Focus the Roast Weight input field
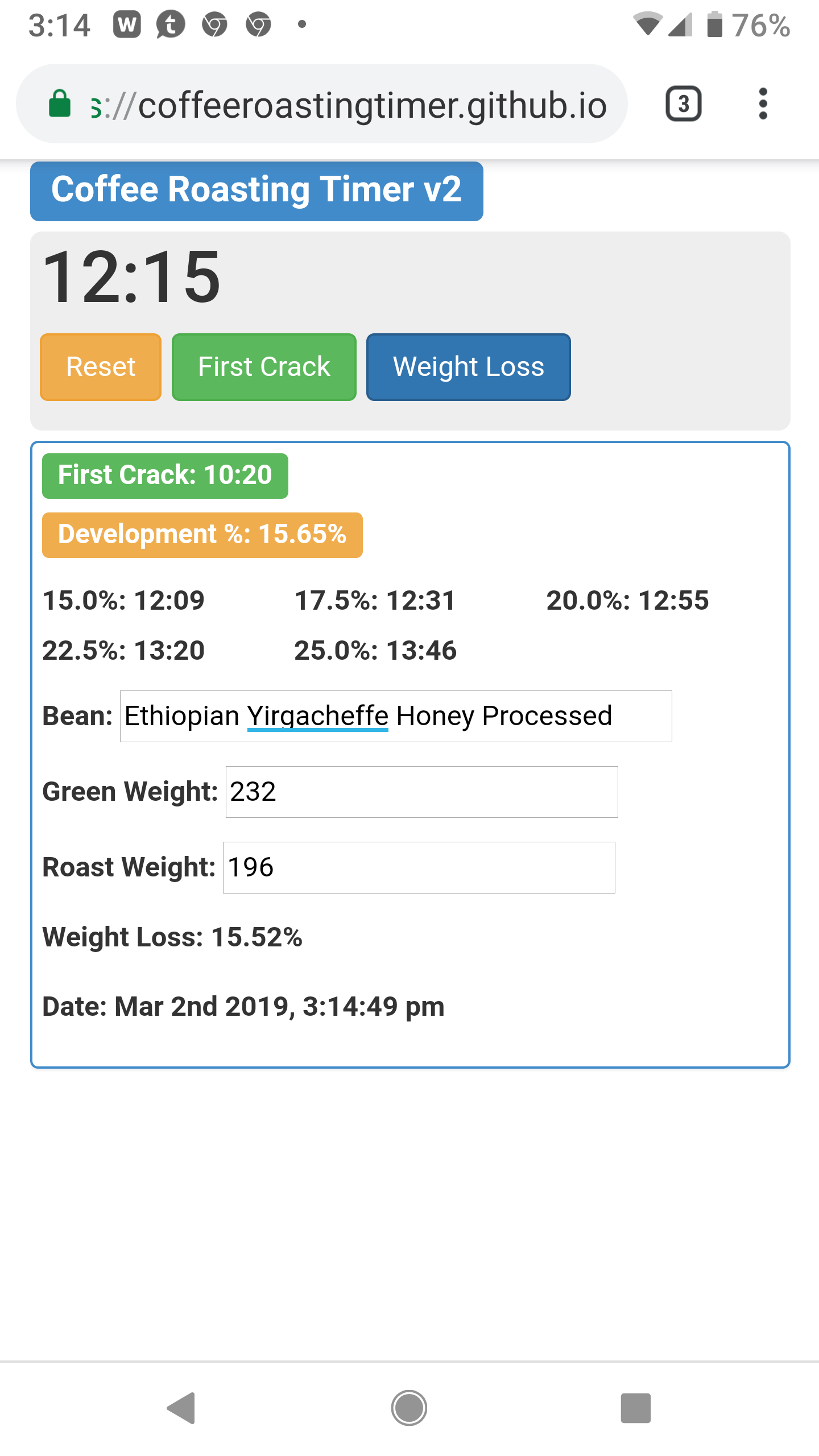The image size is (819, 1456). coord(419,867)
